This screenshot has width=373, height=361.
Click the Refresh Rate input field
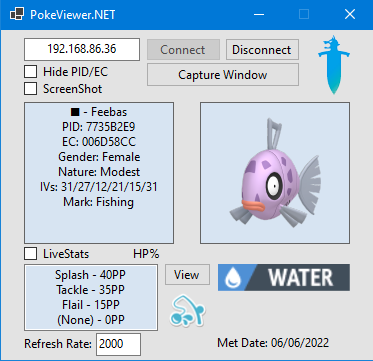click(x=119, y=344)
